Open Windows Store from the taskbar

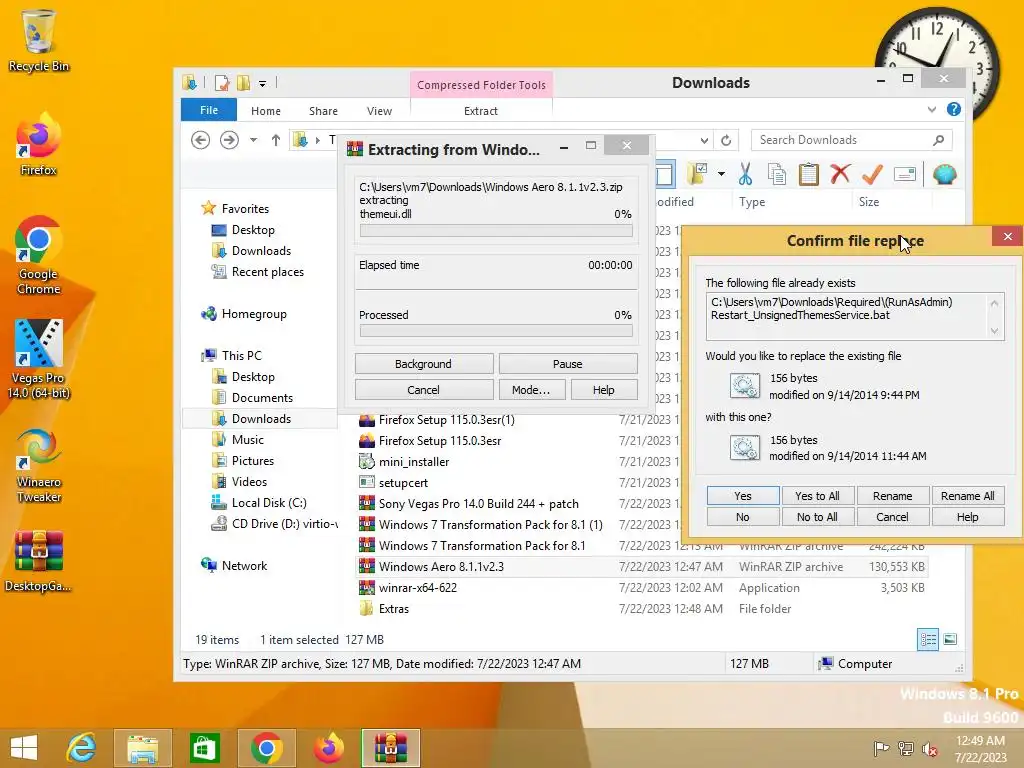(204, 748)
